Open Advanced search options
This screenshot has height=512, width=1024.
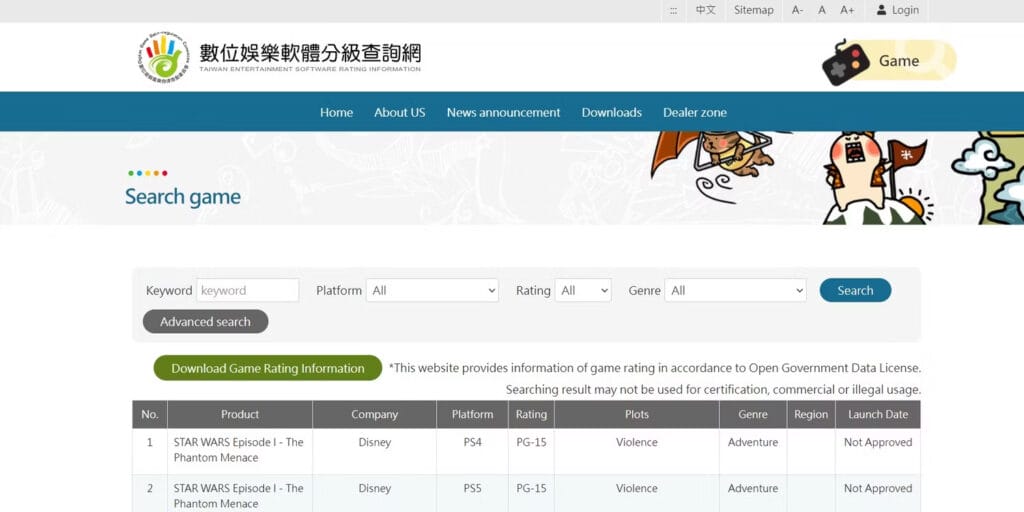tap(205, 321)
